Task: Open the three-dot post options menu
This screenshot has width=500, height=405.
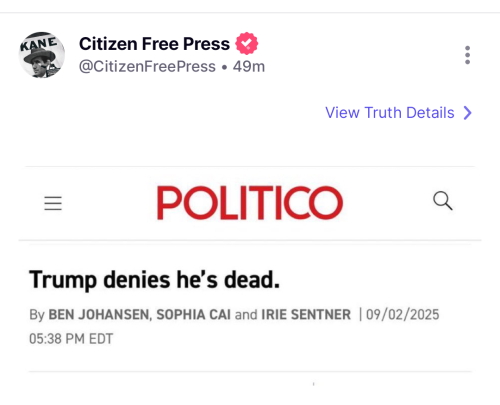Action: coord(467,55)
